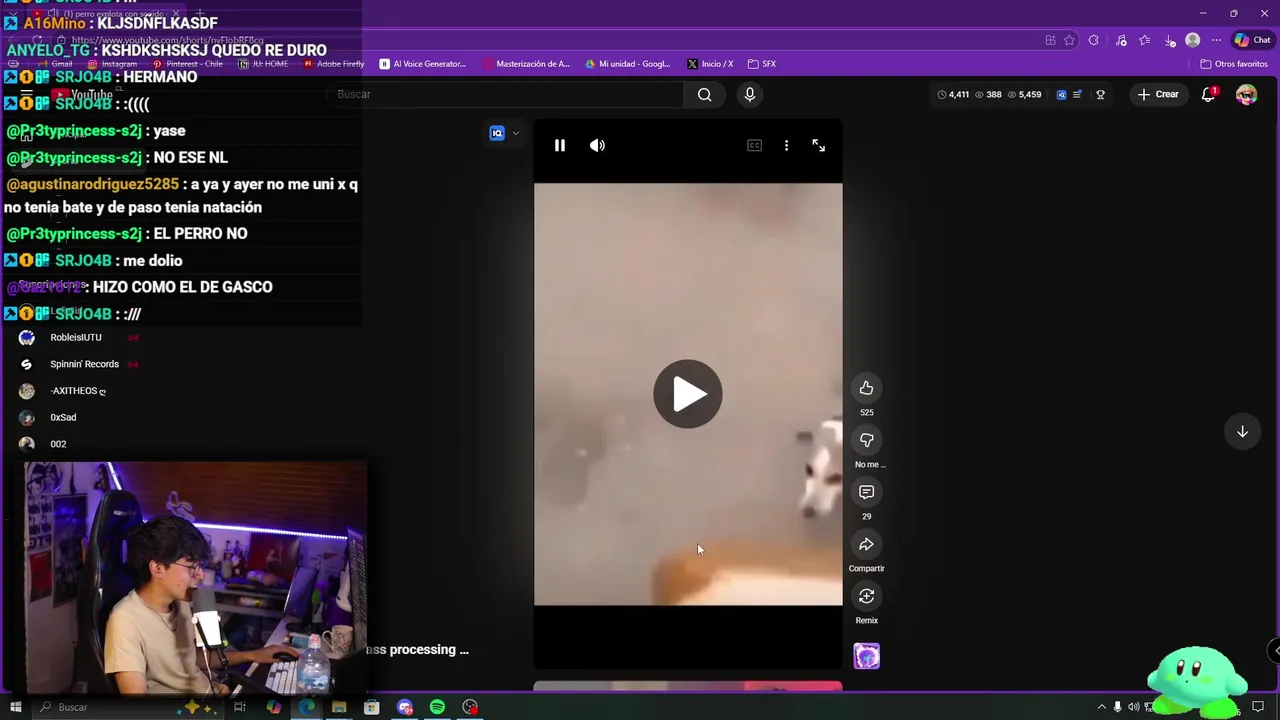Open the app install icon in address bar

(1050, 40)
